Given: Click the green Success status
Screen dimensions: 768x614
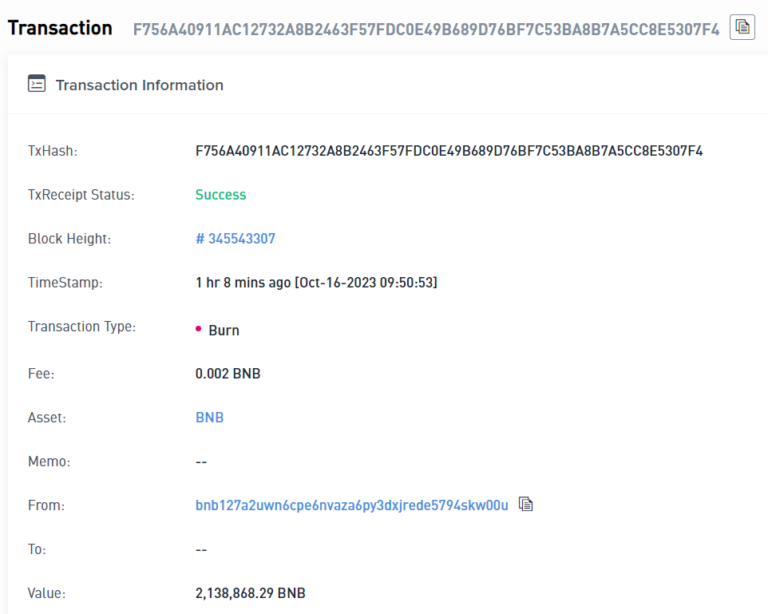Looking at the screenshot, I should tap(220, 195).
